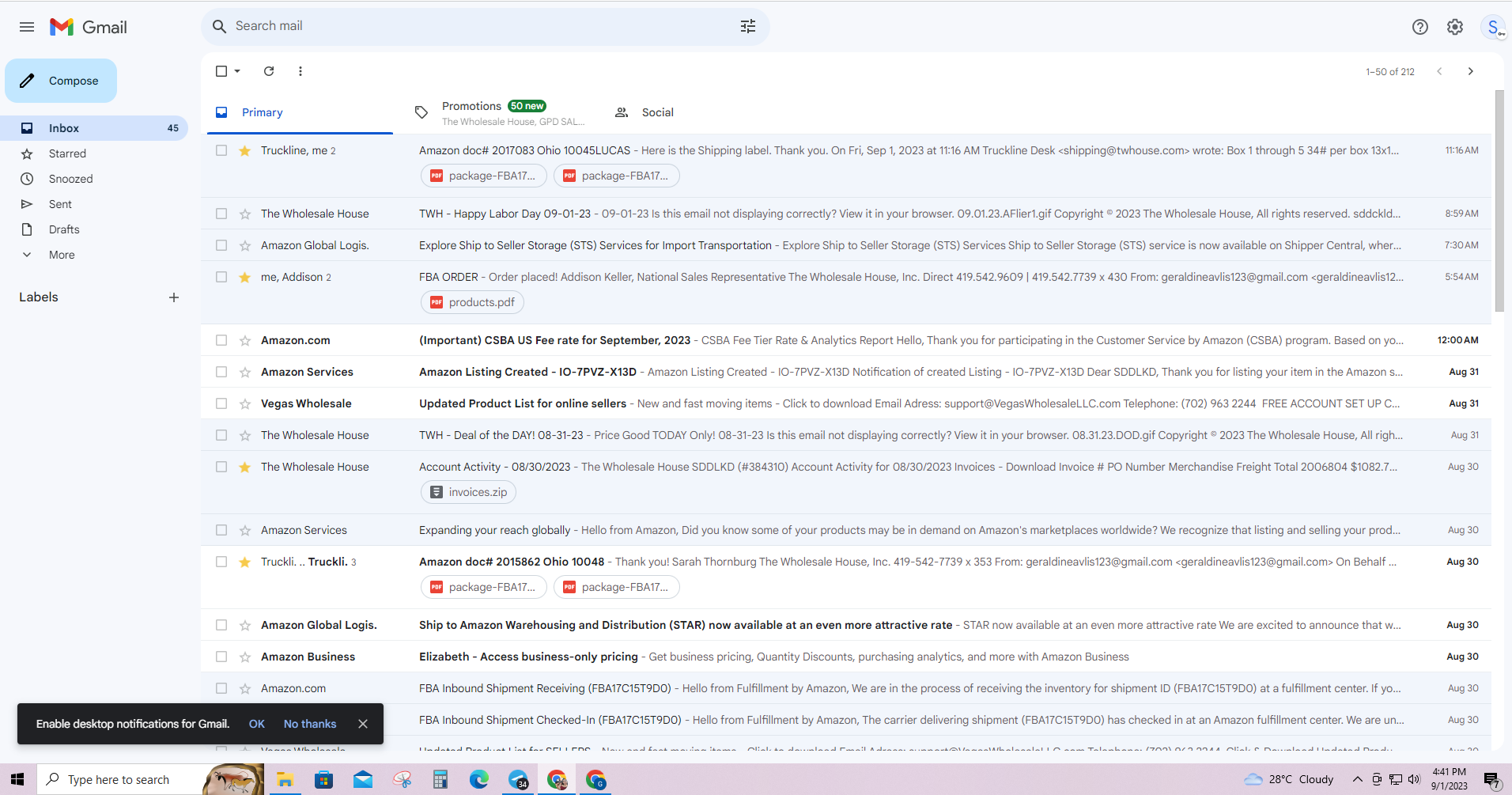1512x795 pixels.
Task: Open the More options three-dot menu
Action: 301,71
